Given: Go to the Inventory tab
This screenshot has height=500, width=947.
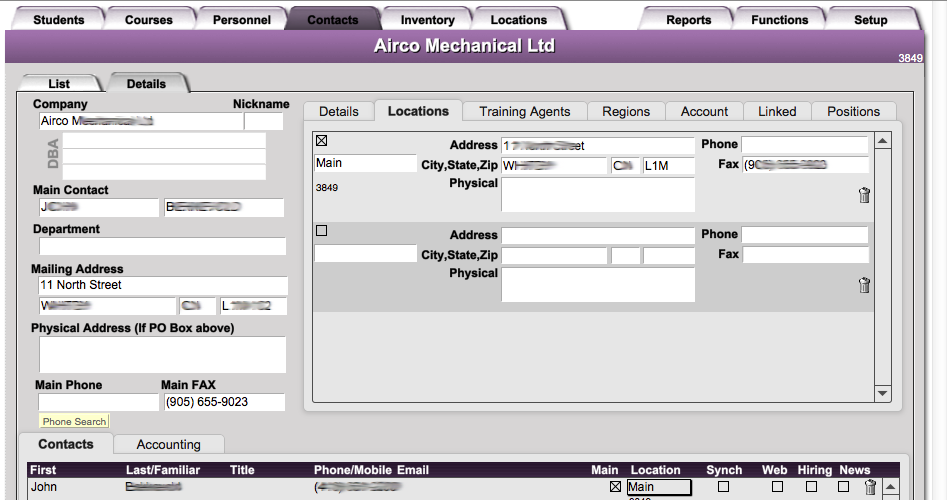Looking at the screenshot, I should tap(428, 19).
